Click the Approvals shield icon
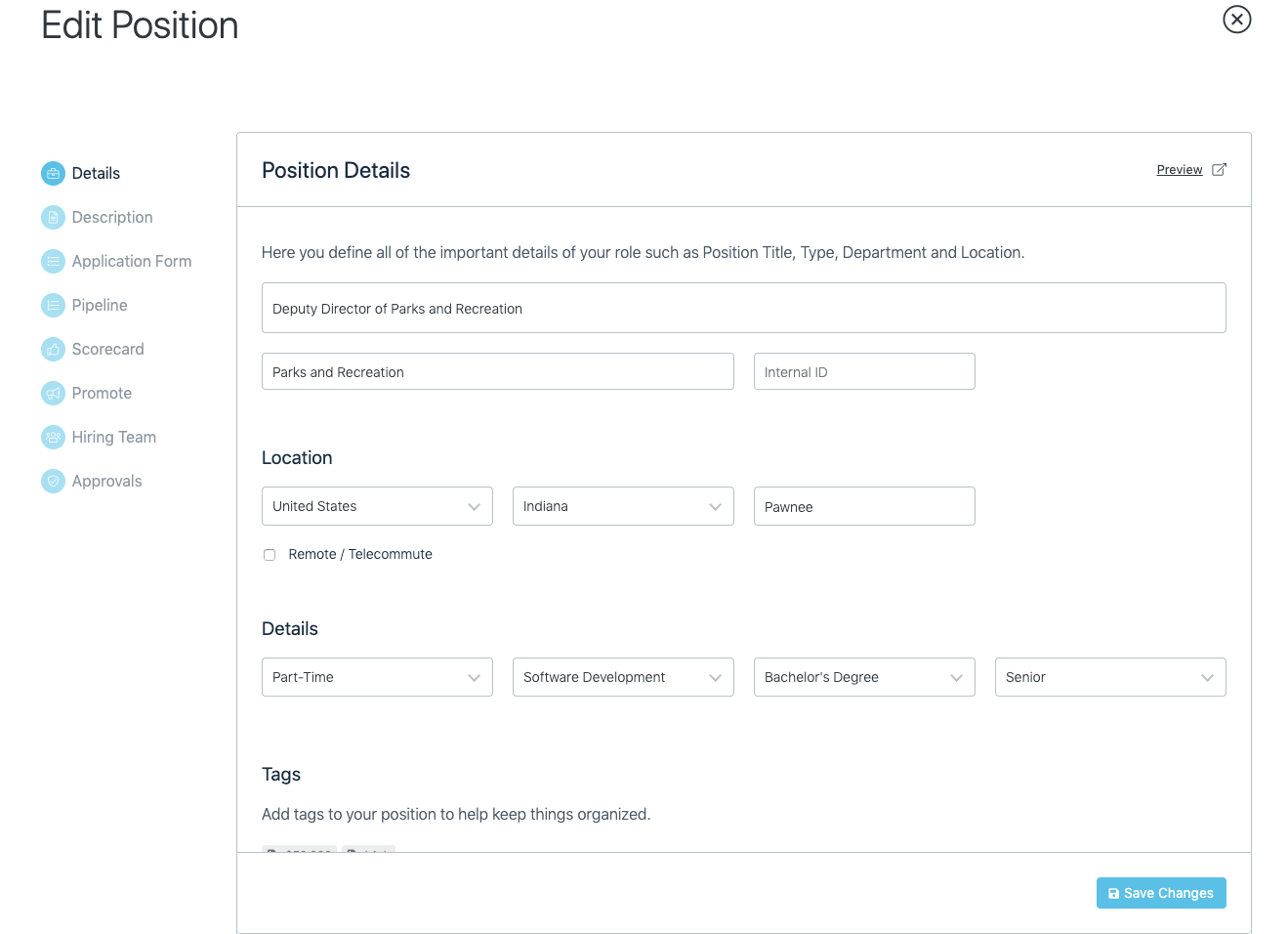The image size is (1288, 934). [x=53, y=482]
